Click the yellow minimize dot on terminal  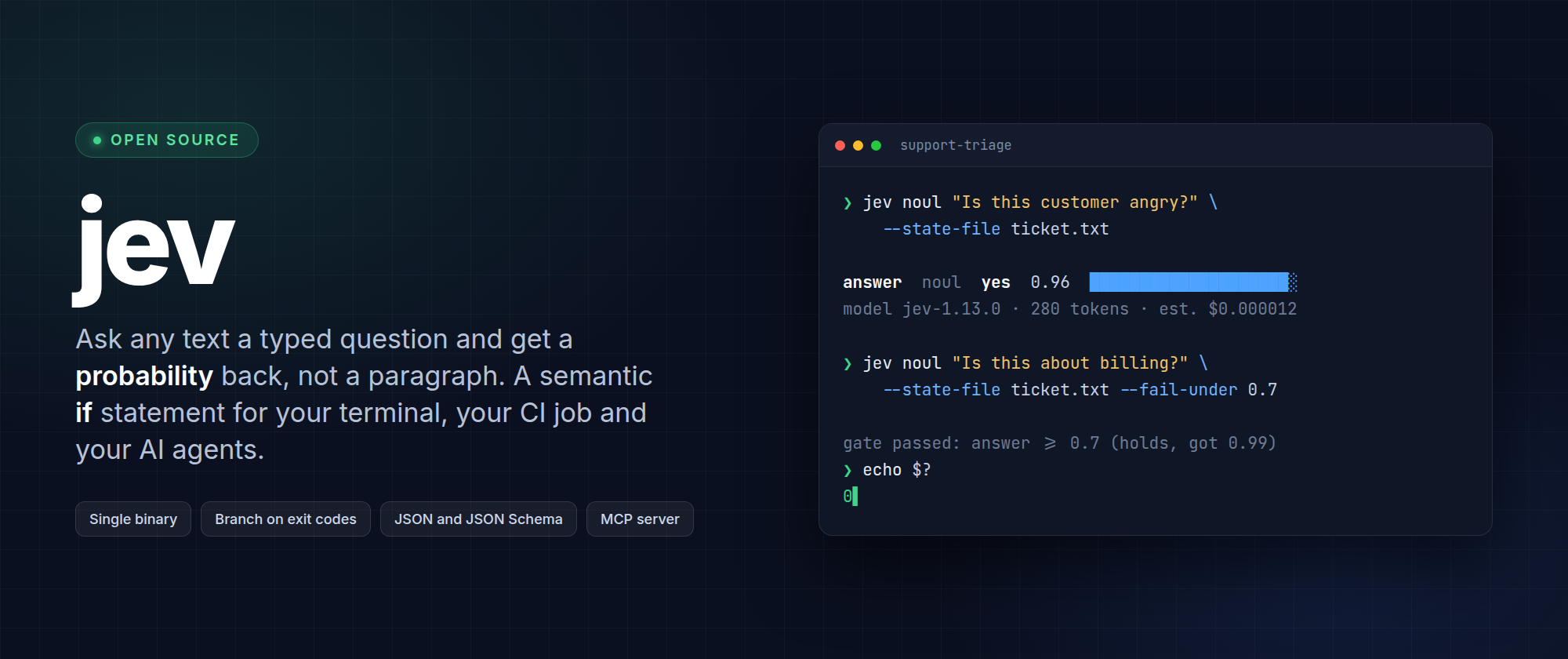pyautogui.click(x=858, y=145)
